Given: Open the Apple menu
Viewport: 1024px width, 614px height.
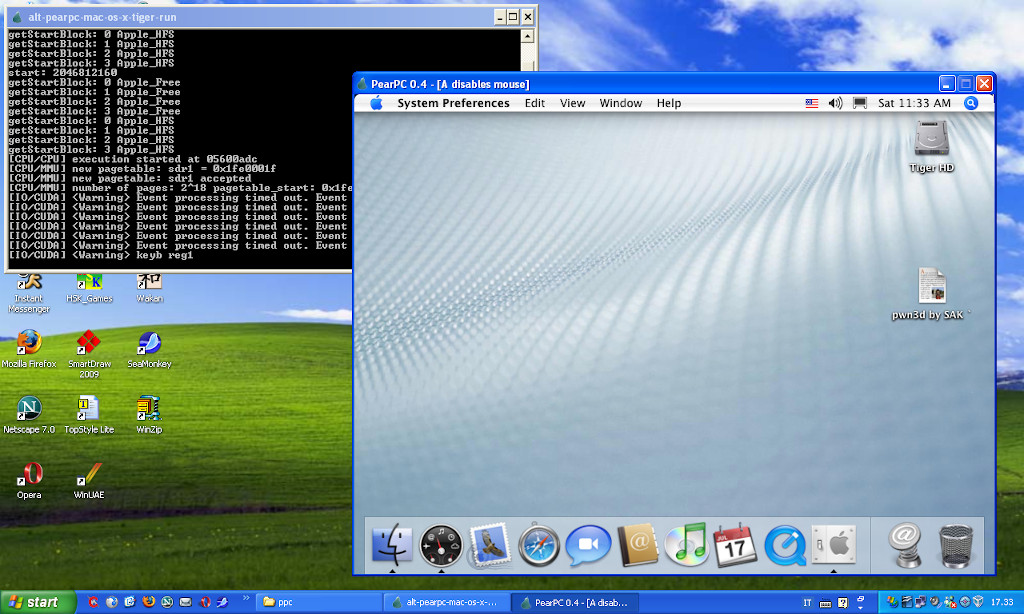Looking at the screenshot, I should pyautogui.click(x=376, y=103).
